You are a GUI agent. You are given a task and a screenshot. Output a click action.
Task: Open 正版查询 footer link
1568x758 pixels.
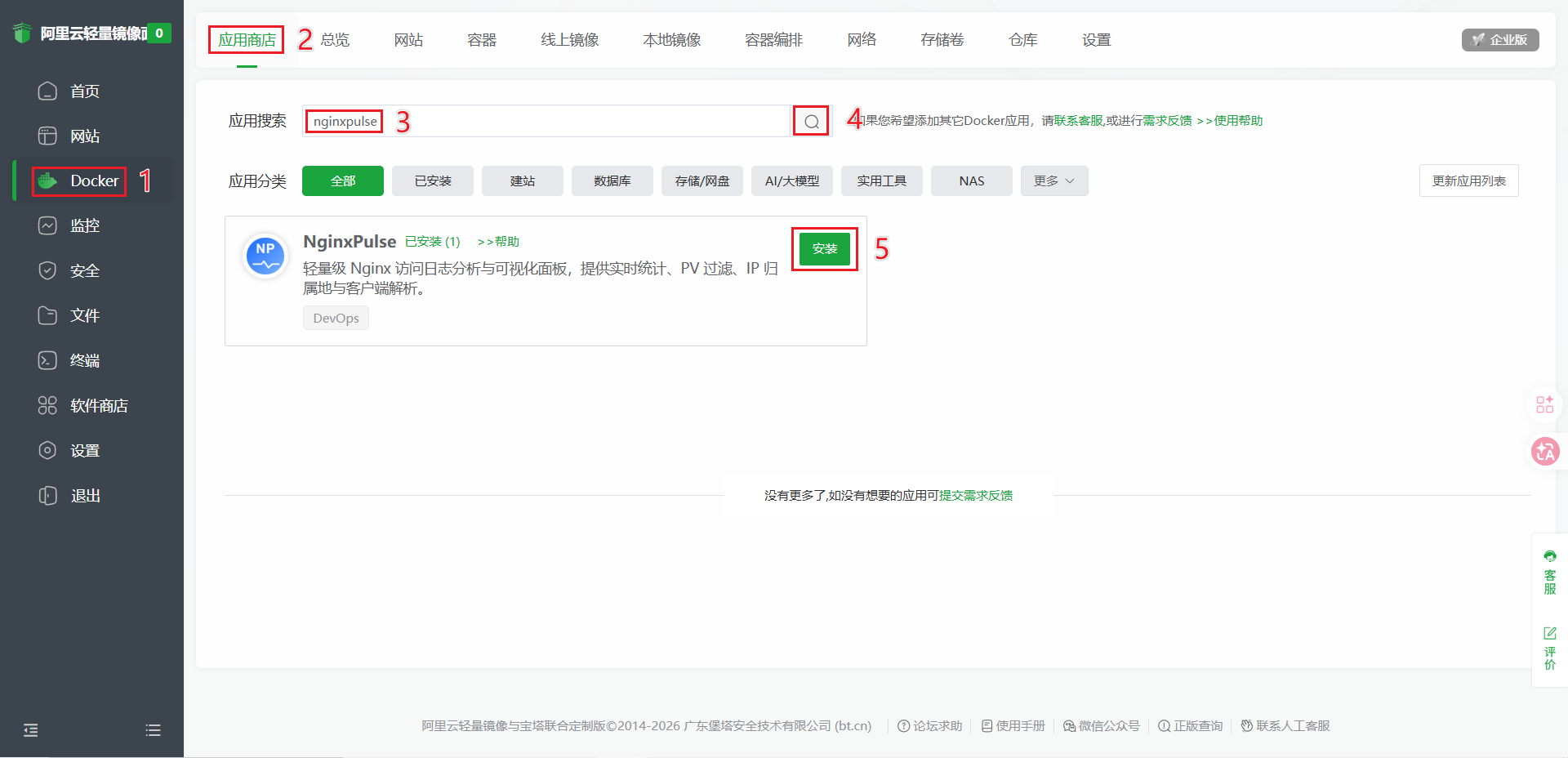click(1191, 726)
